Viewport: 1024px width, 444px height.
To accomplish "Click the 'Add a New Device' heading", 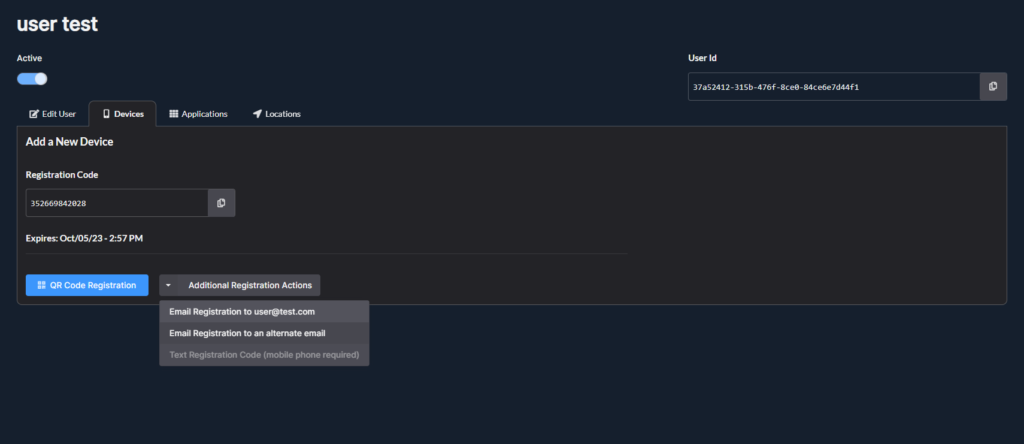I will click(x=69, y=142).
